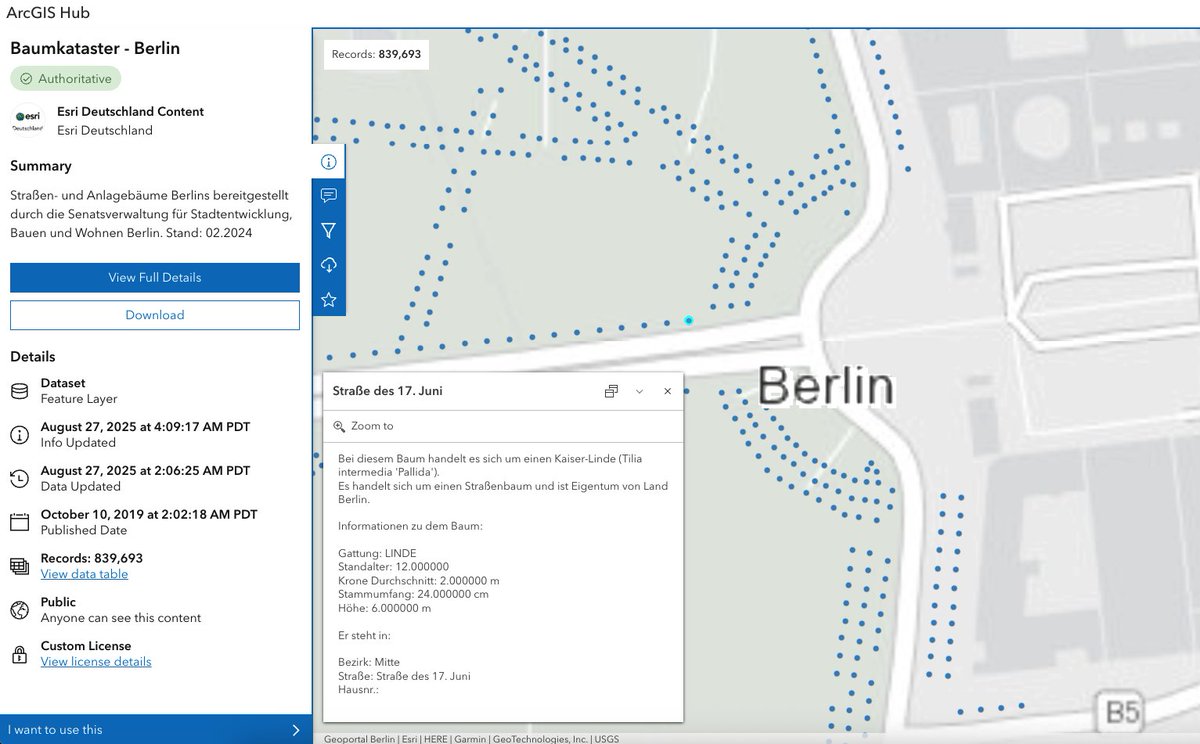The height and width of the screenshot is (744, 1200).
Task: Click the Published Date calendar icon
Action: [19, 522]
